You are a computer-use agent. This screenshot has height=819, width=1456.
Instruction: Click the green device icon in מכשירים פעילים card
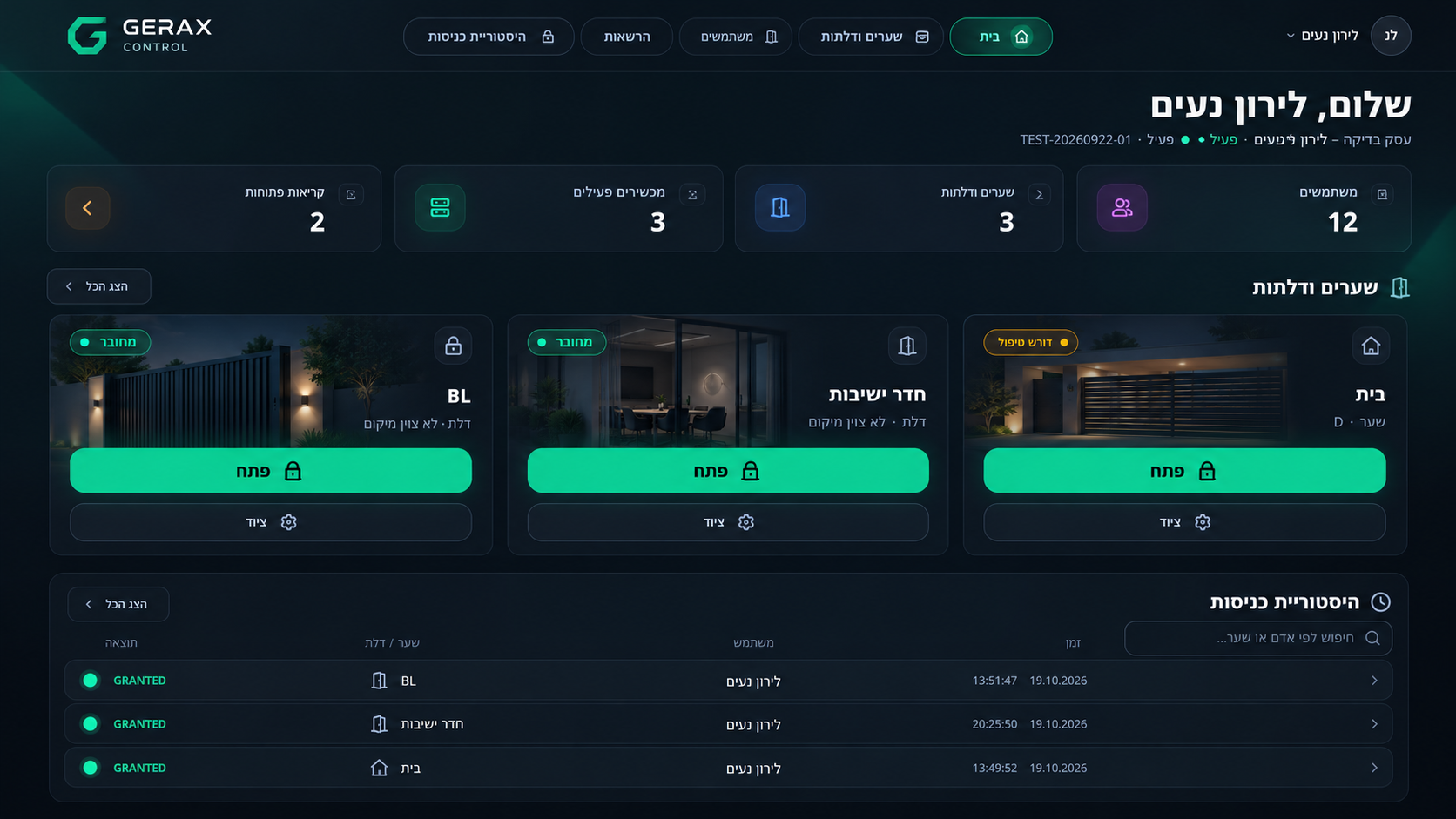pos(440,208)
